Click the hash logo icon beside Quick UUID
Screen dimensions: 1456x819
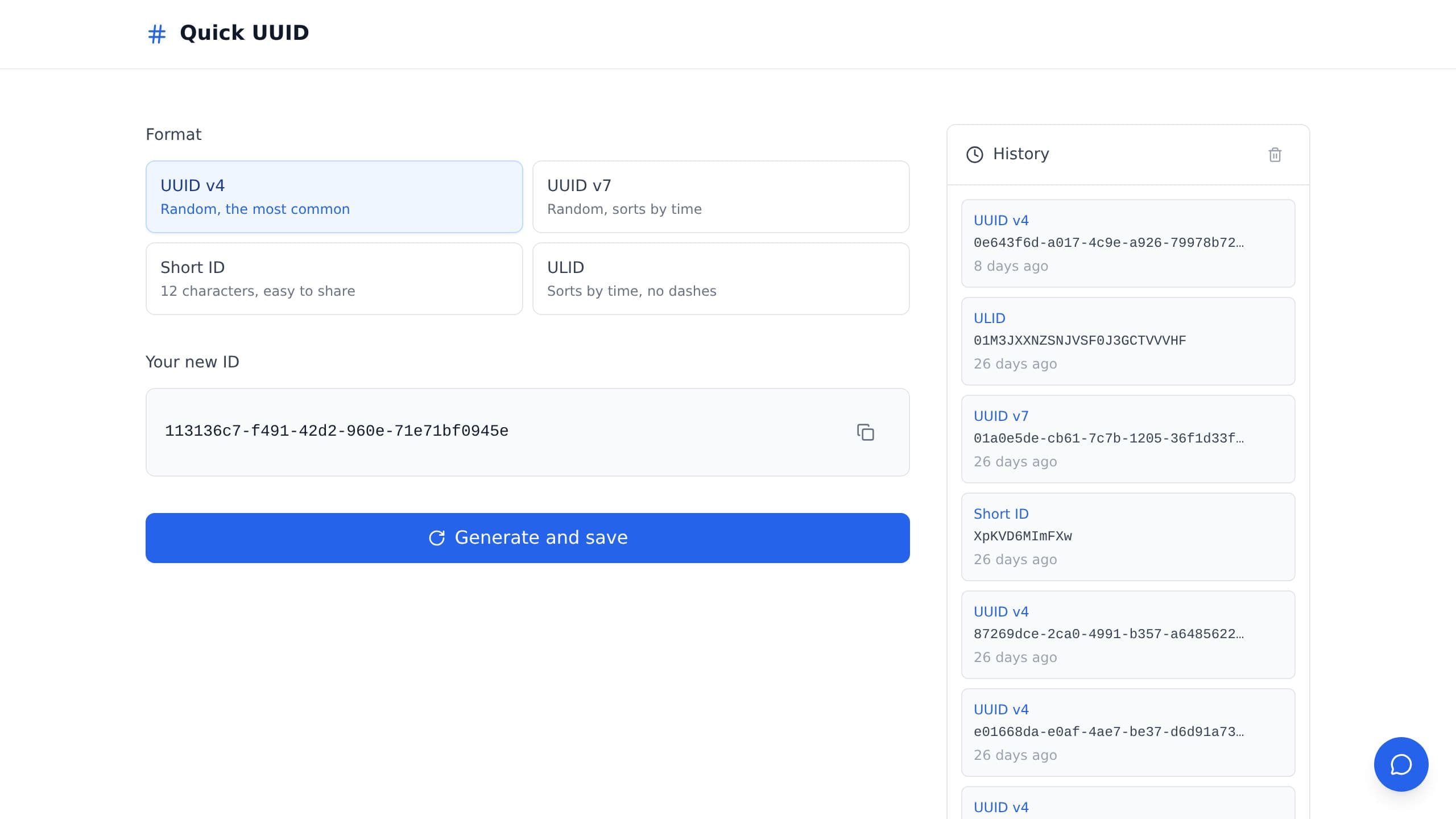tap(156, 34)
